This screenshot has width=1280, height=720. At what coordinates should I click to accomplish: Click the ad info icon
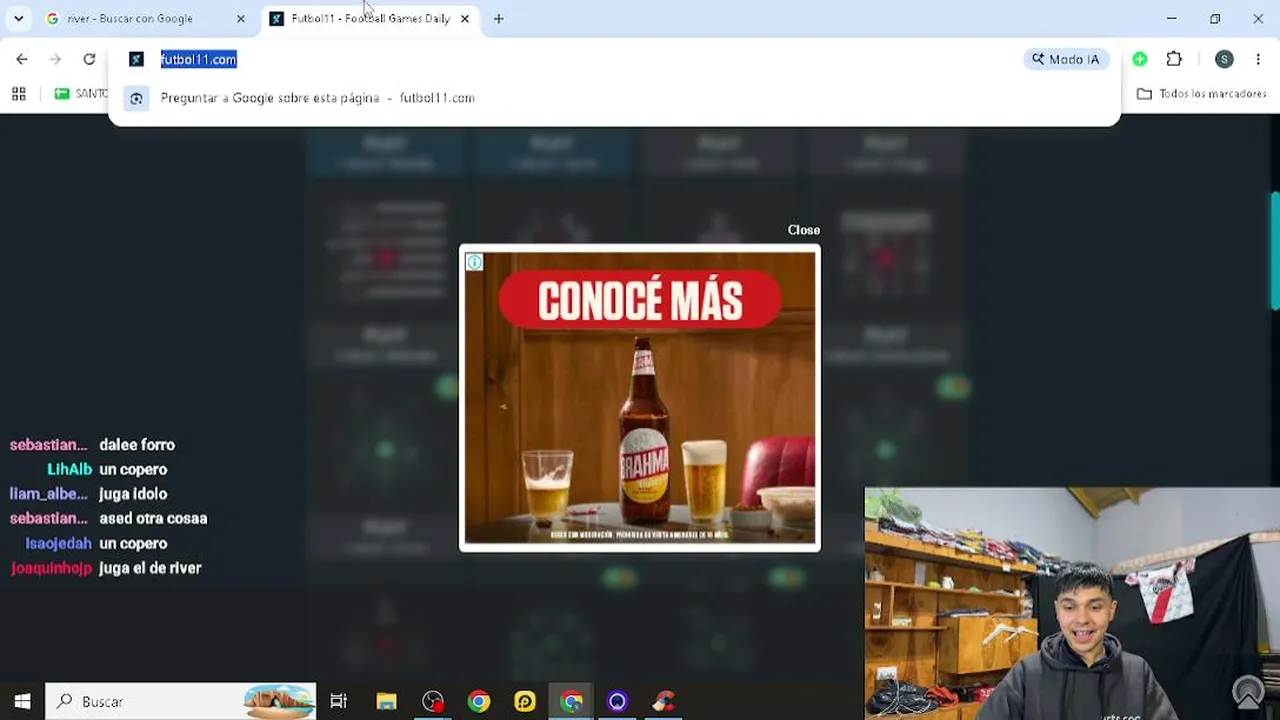(x=474, y=262)
